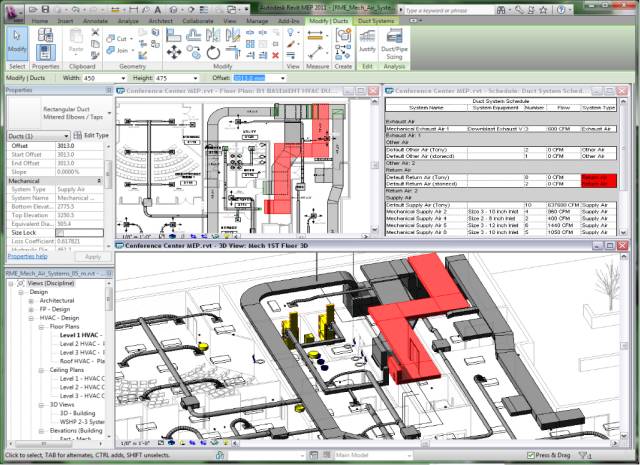This screenshot has width=640, height=465.
Task: Click the binoculars search icon
Action: pyautogui.click(x=501, y=10)
